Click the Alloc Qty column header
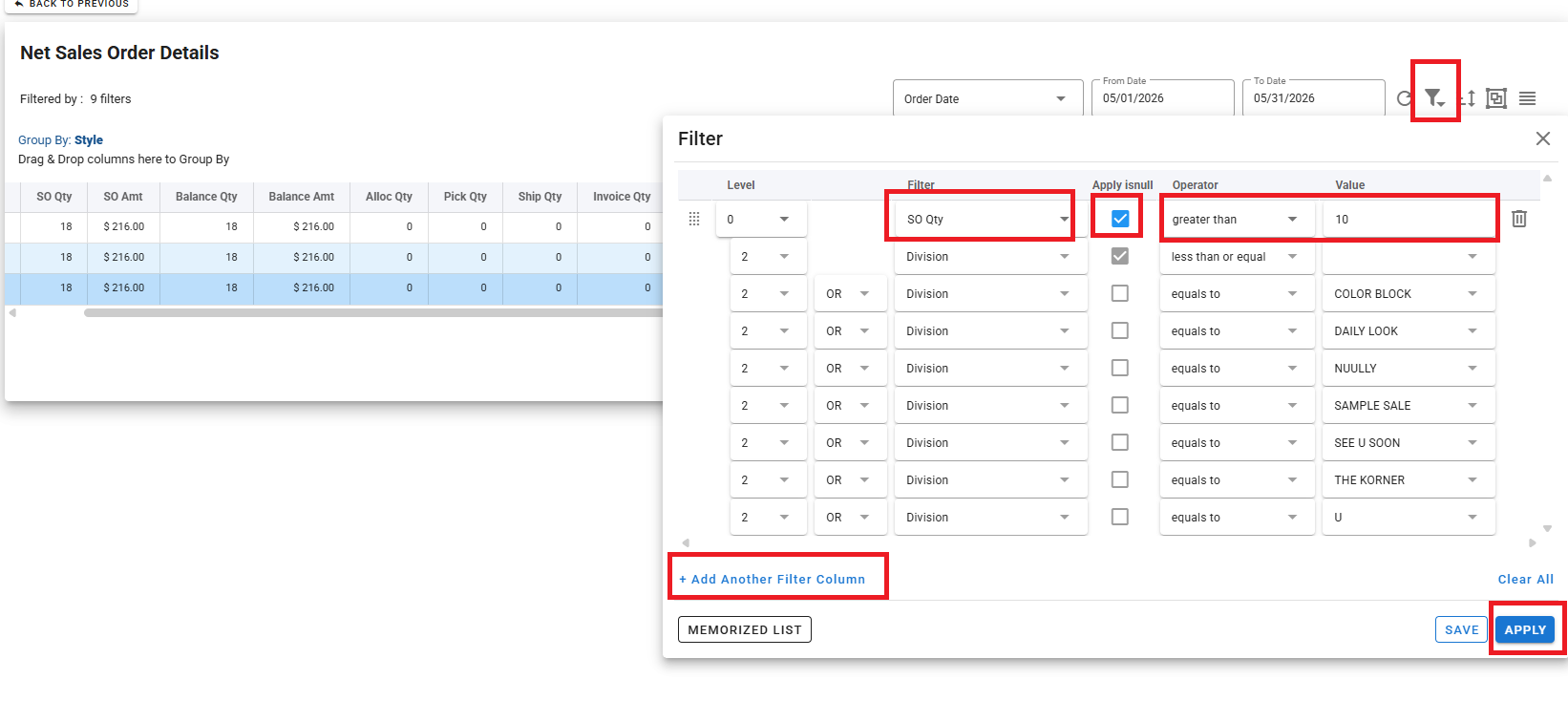Image resolution: width=1568 pixels, height=701 pixels. coord(389,197)
